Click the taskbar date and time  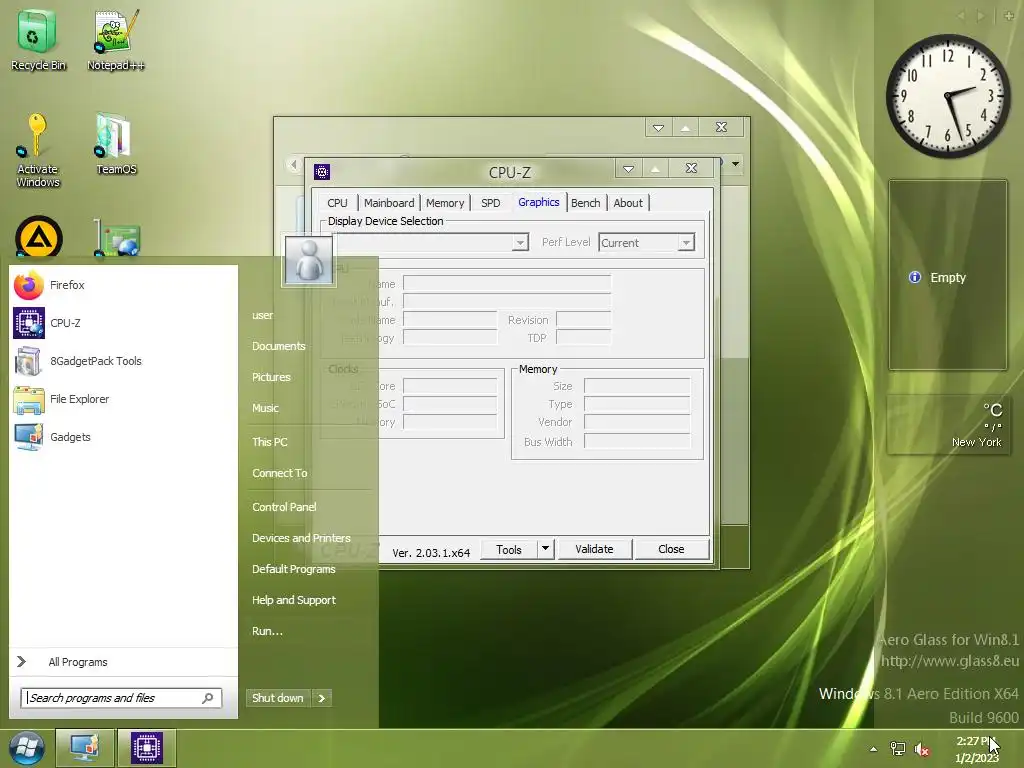[x=977, y=750]
